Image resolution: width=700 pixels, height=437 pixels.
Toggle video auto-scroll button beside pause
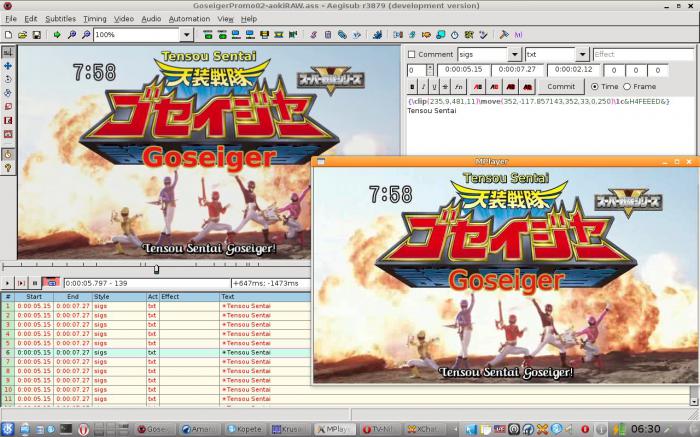click(x=51, y=283)
